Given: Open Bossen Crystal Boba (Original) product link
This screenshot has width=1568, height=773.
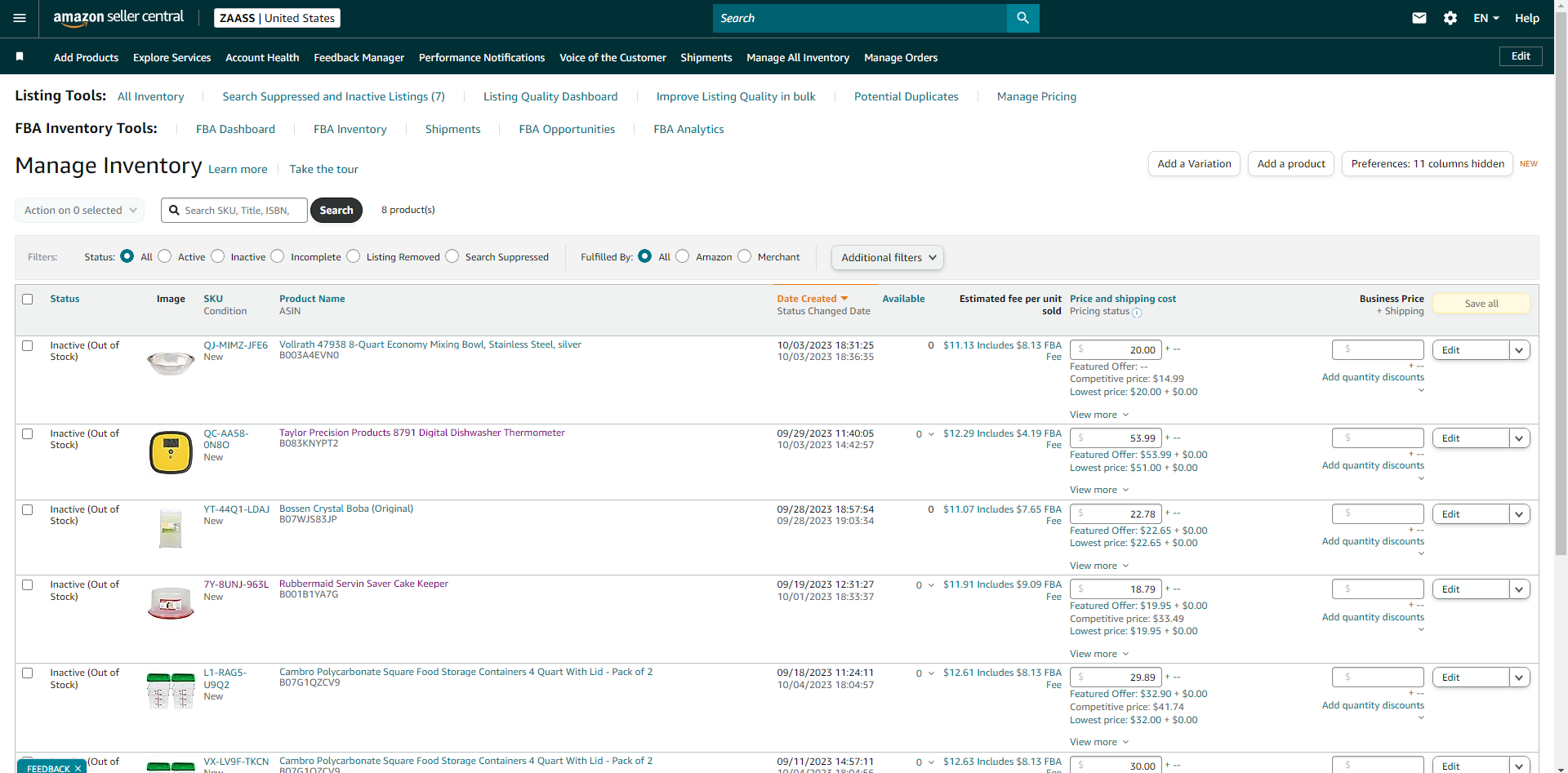Looking at the screenshot, I should point(346,509).
